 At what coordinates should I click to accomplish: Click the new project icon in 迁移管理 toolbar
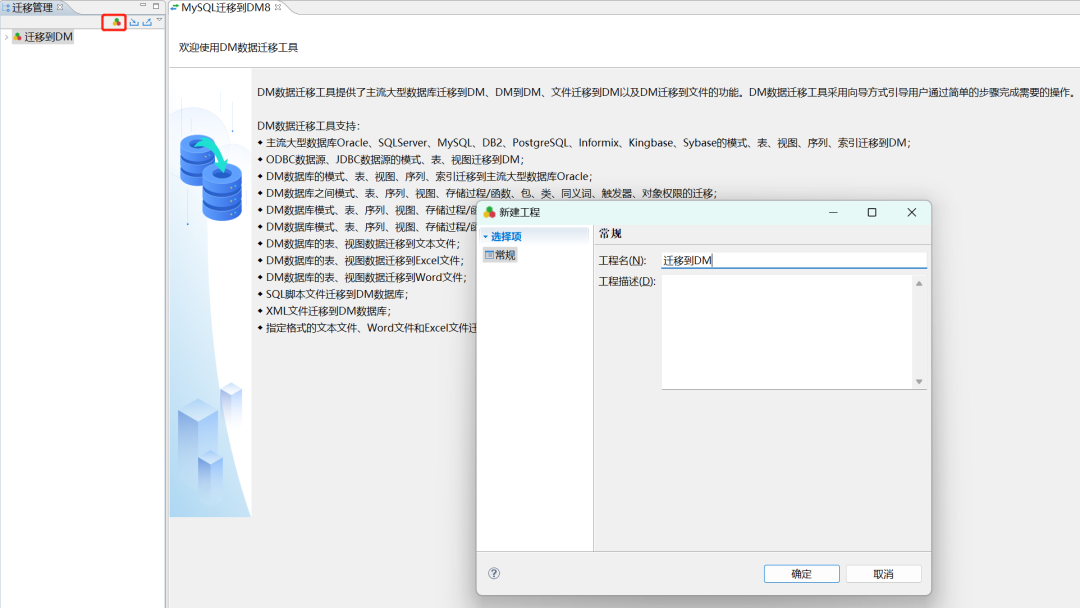tap(116, 23)
